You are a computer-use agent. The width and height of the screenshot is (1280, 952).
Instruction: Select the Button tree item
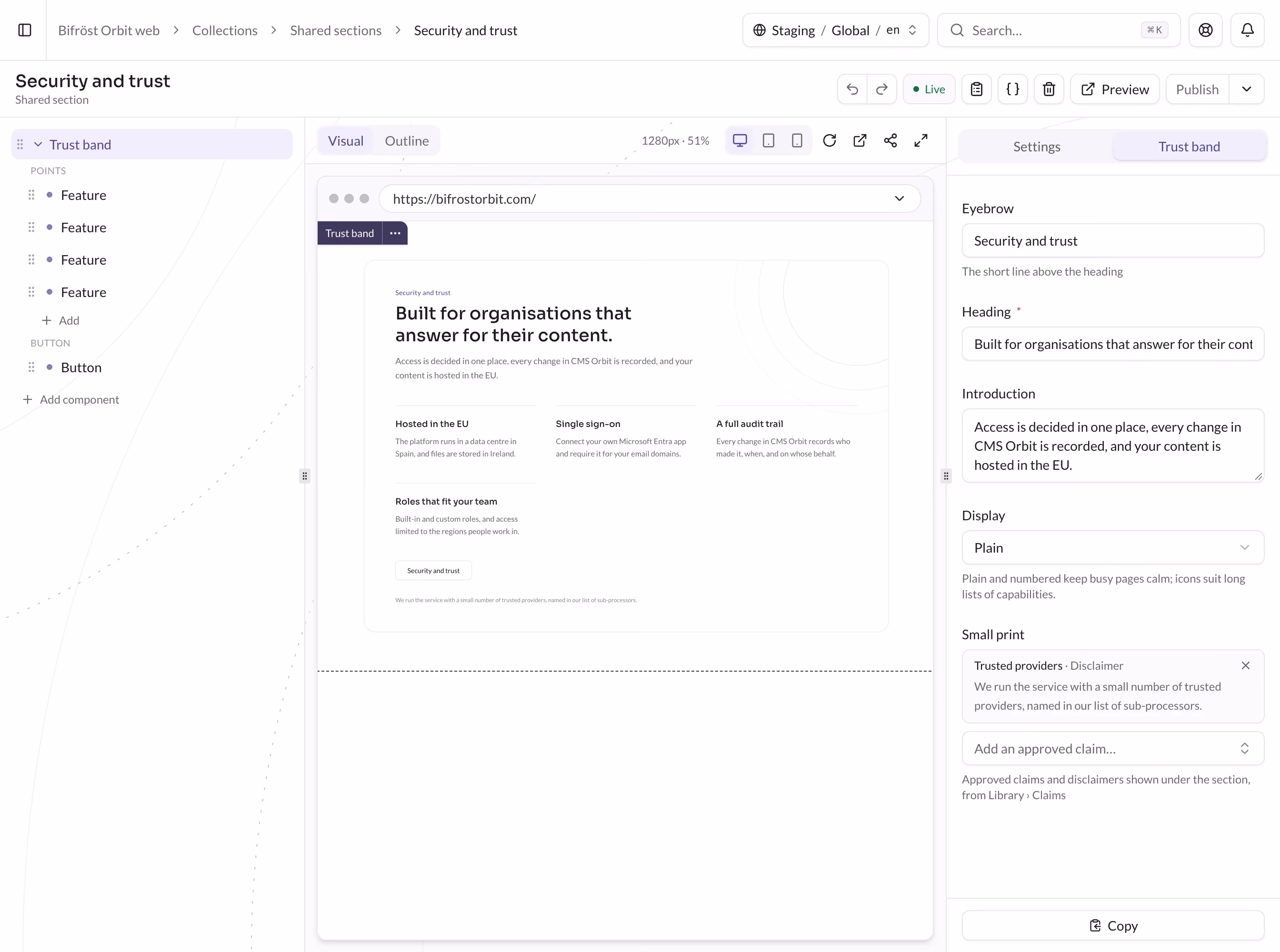point(81,367)
